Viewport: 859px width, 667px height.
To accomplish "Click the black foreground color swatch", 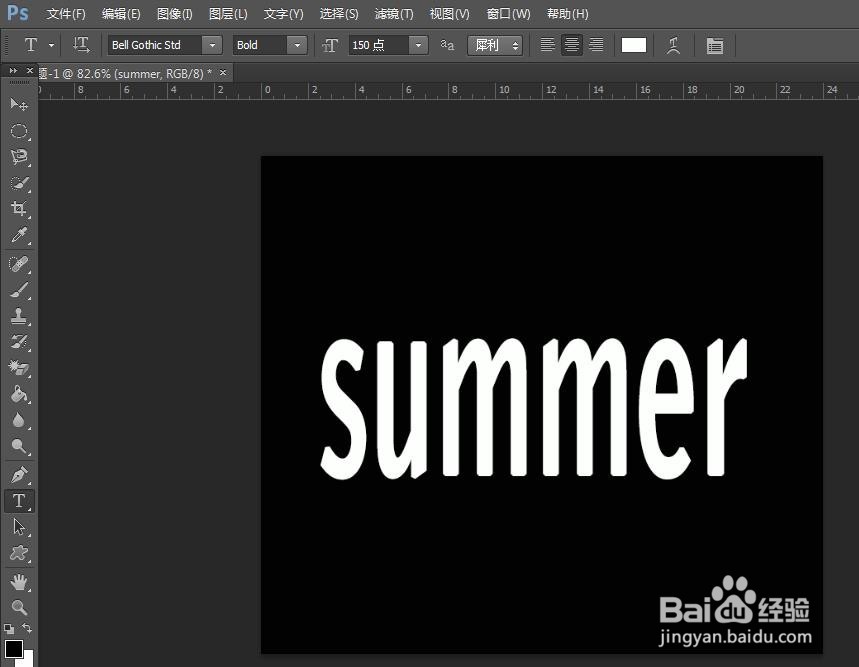I will (x=13, y=649).
